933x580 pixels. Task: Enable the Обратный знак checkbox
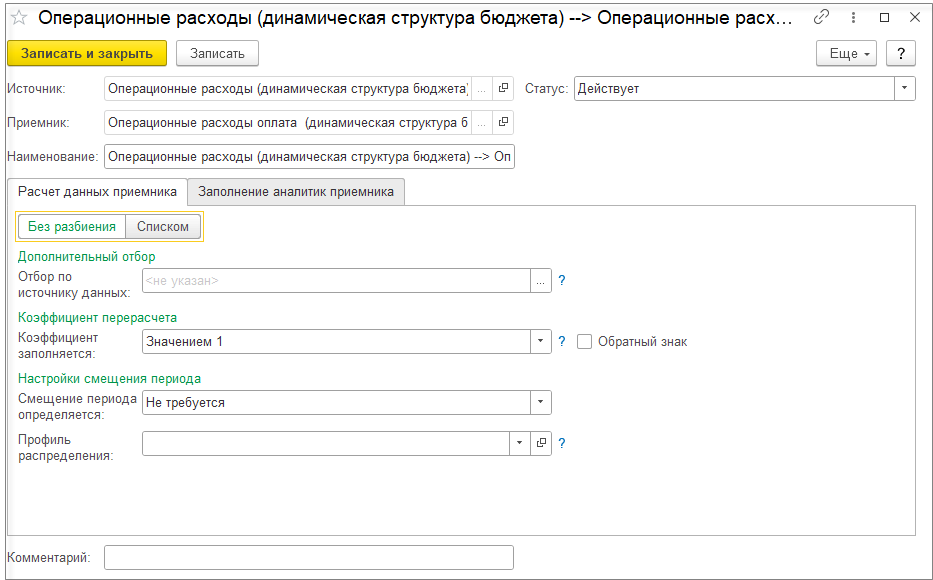click(585, 342)
